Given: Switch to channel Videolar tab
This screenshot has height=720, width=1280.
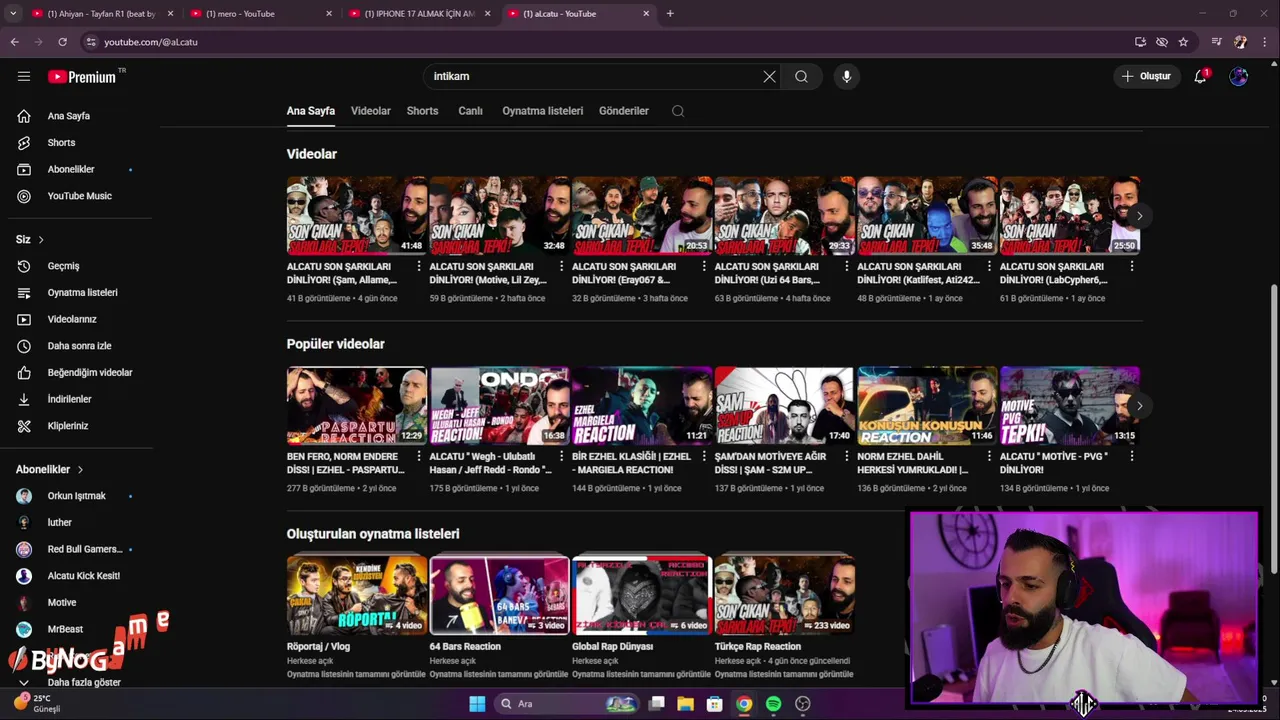Looking at the screenshot, I should pos(370,111).
